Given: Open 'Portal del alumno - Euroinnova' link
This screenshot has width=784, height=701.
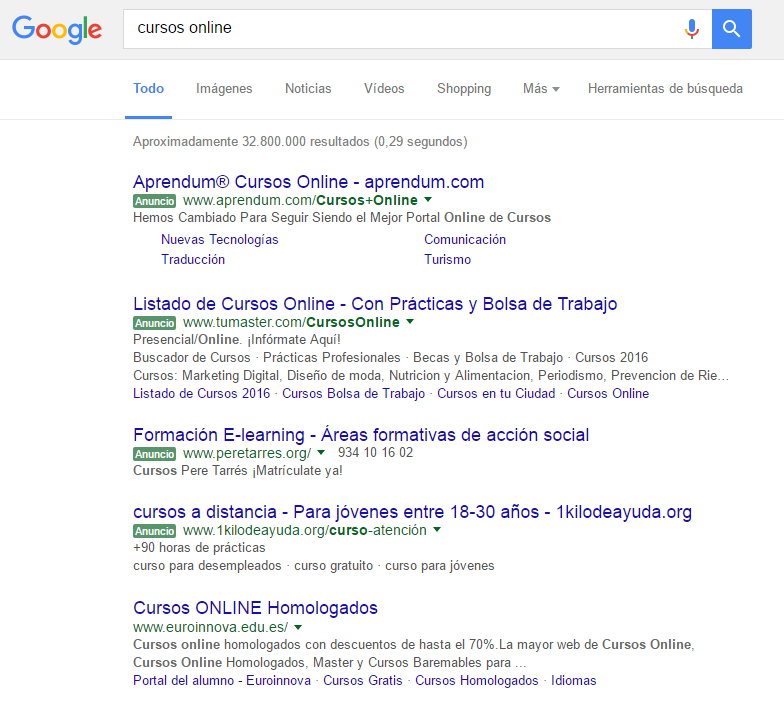Looking at the screenshot, I should pyautogui.click(x=222, y=680).
